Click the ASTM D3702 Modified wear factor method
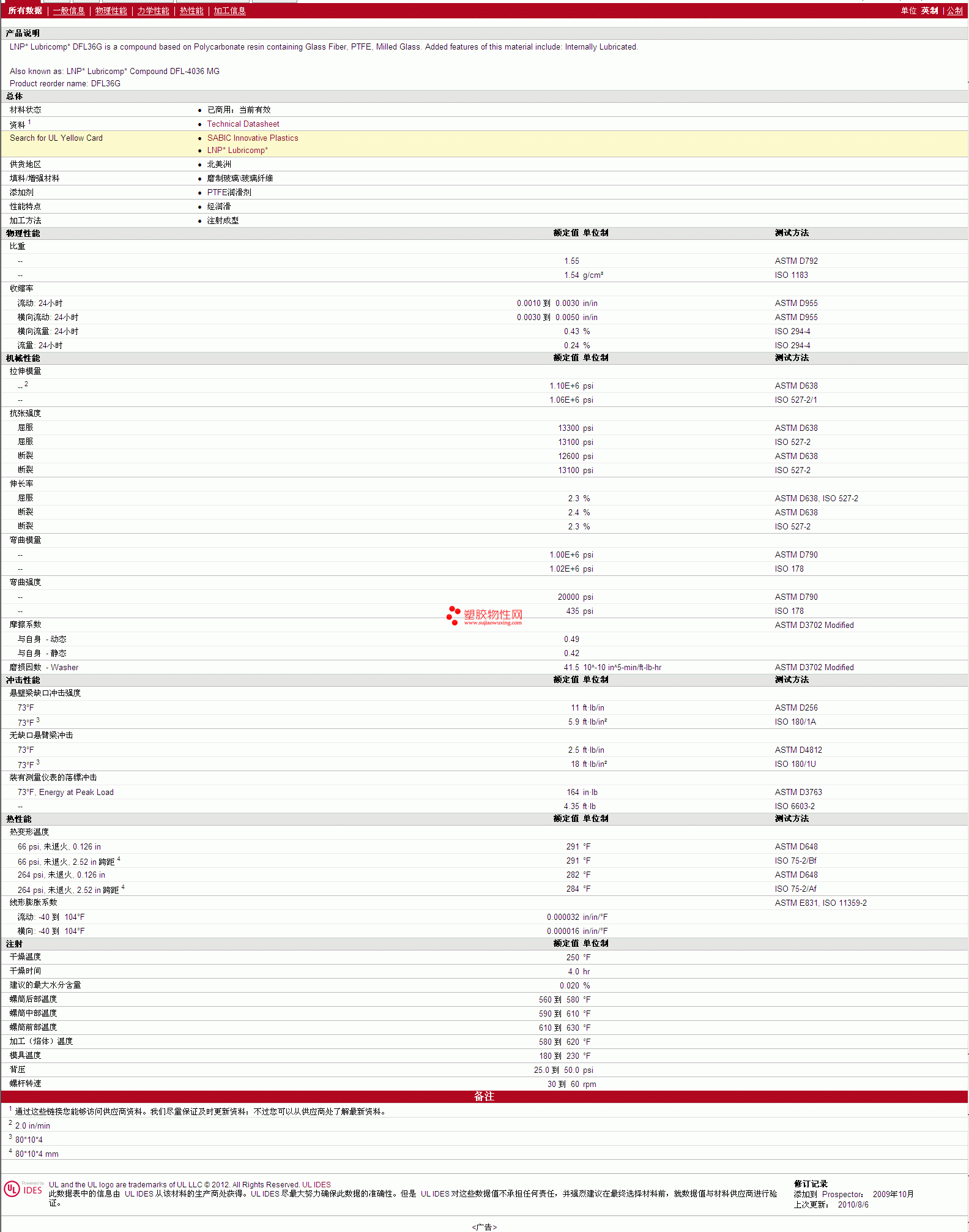 tap(814, 668)
